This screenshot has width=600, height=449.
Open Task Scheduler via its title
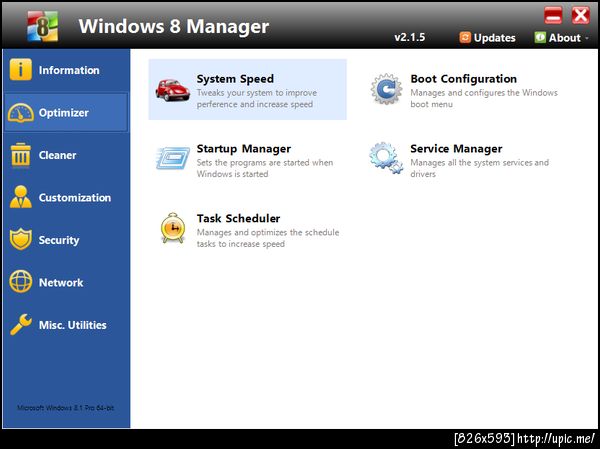238,218
